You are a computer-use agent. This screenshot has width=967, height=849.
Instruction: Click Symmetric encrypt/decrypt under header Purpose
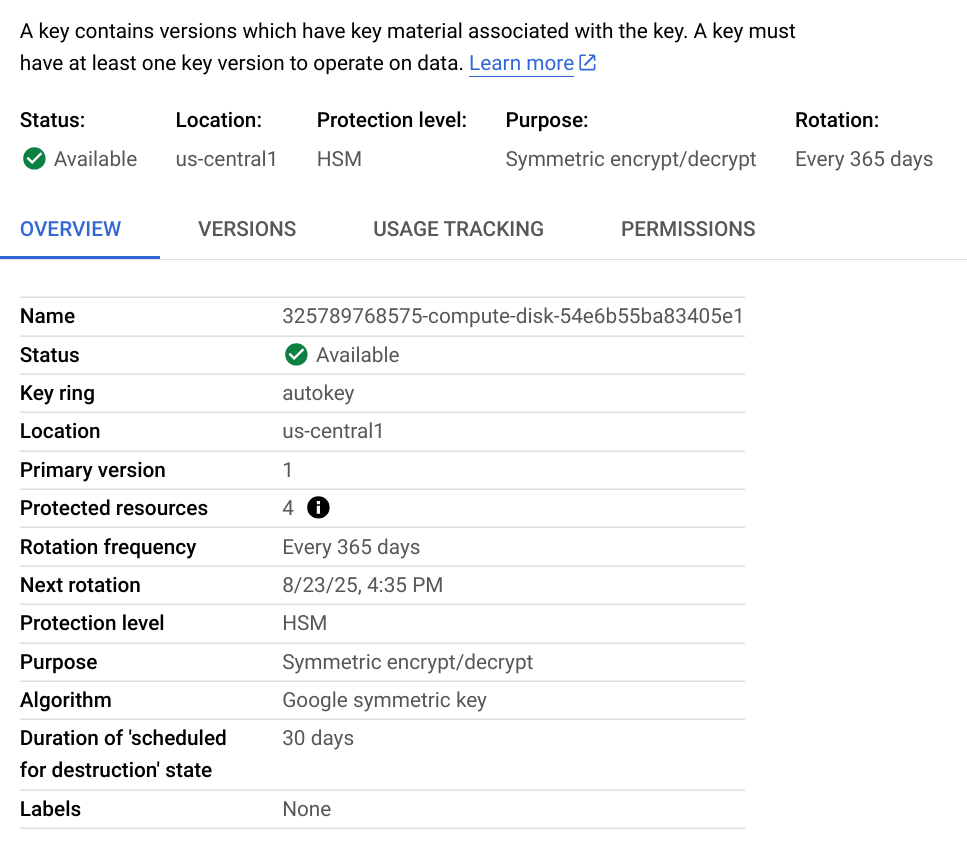click(630, 159)
